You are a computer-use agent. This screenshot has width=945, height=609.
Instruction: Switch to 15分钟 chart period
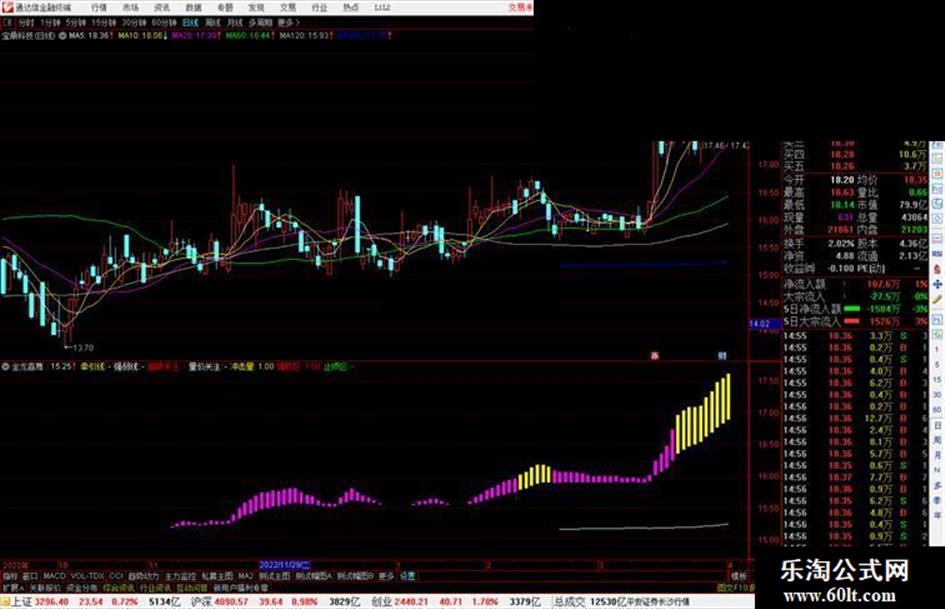[103, 23]
